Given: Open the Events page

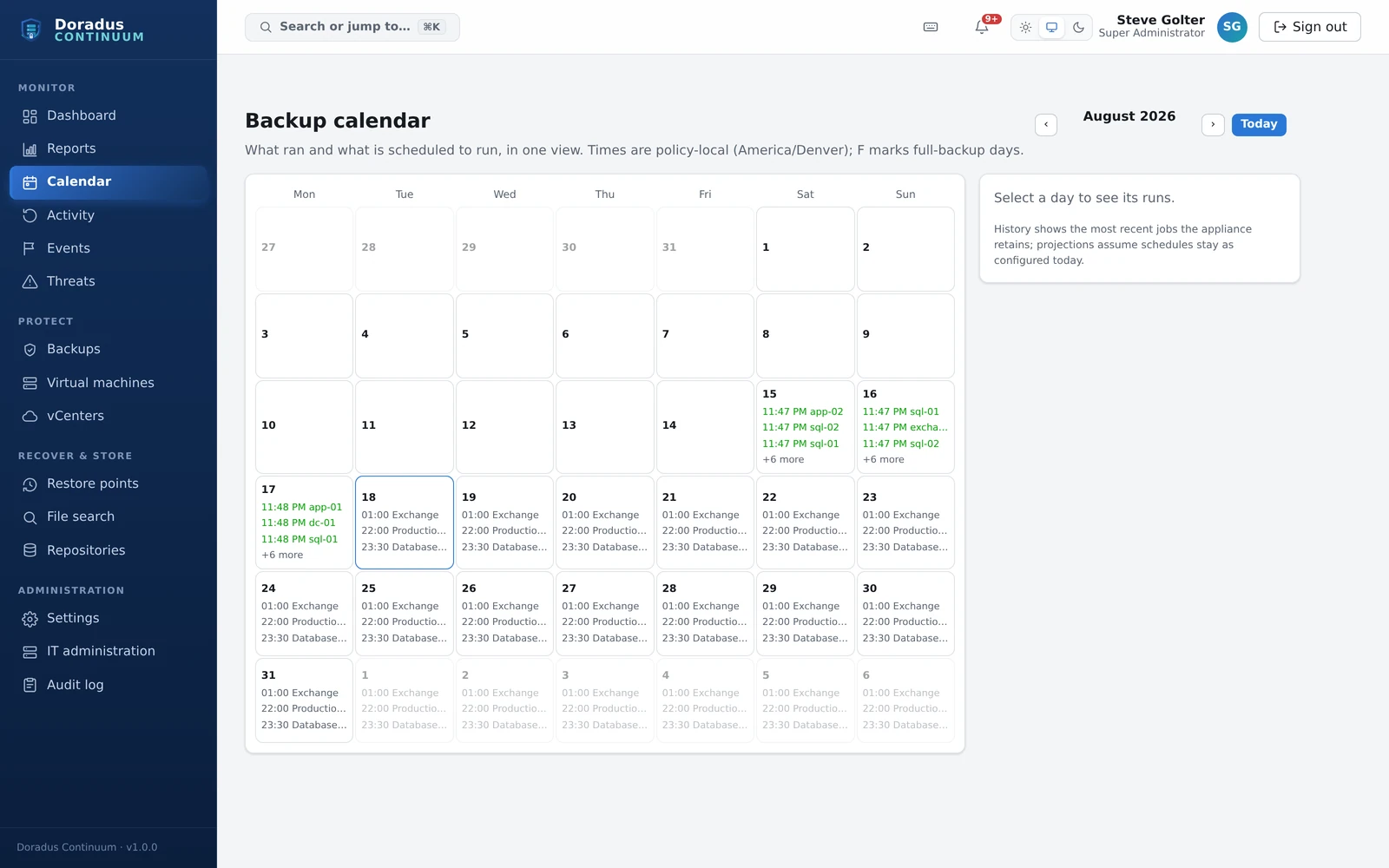Looking at the screenshot, I should [x=109, y=248].
